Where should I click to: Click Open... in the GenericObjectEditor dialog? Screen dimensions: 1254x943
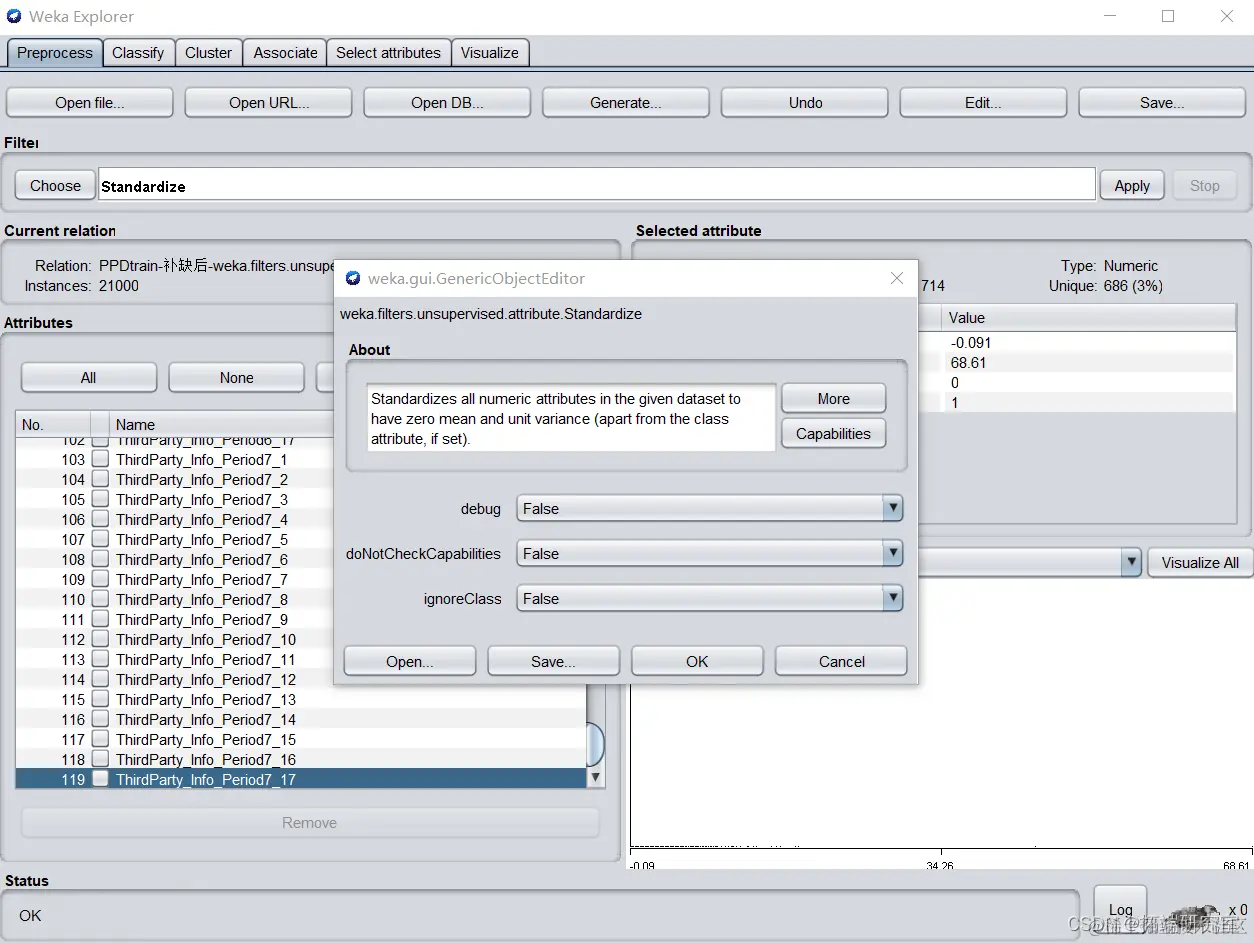pos(410,661)
